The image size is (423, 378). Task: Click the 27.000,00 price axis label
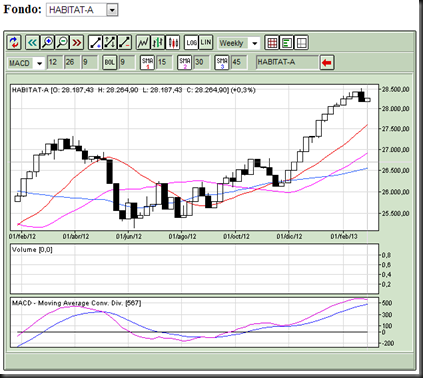[x=395, y=150]
